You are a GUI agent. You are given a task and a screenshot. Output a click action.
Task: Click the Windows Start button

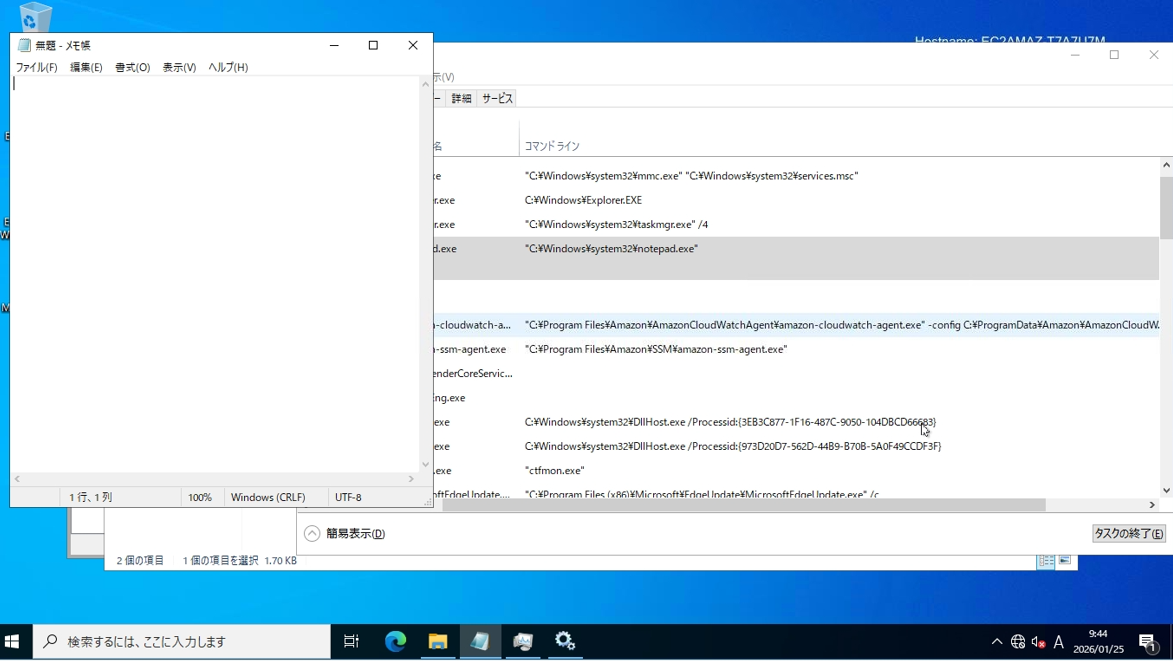(x=13, y=641)
